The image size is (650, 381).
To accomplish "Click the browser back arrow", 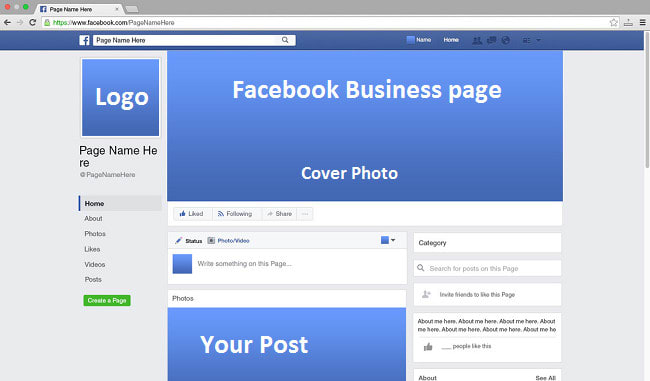I will [7, 22].
